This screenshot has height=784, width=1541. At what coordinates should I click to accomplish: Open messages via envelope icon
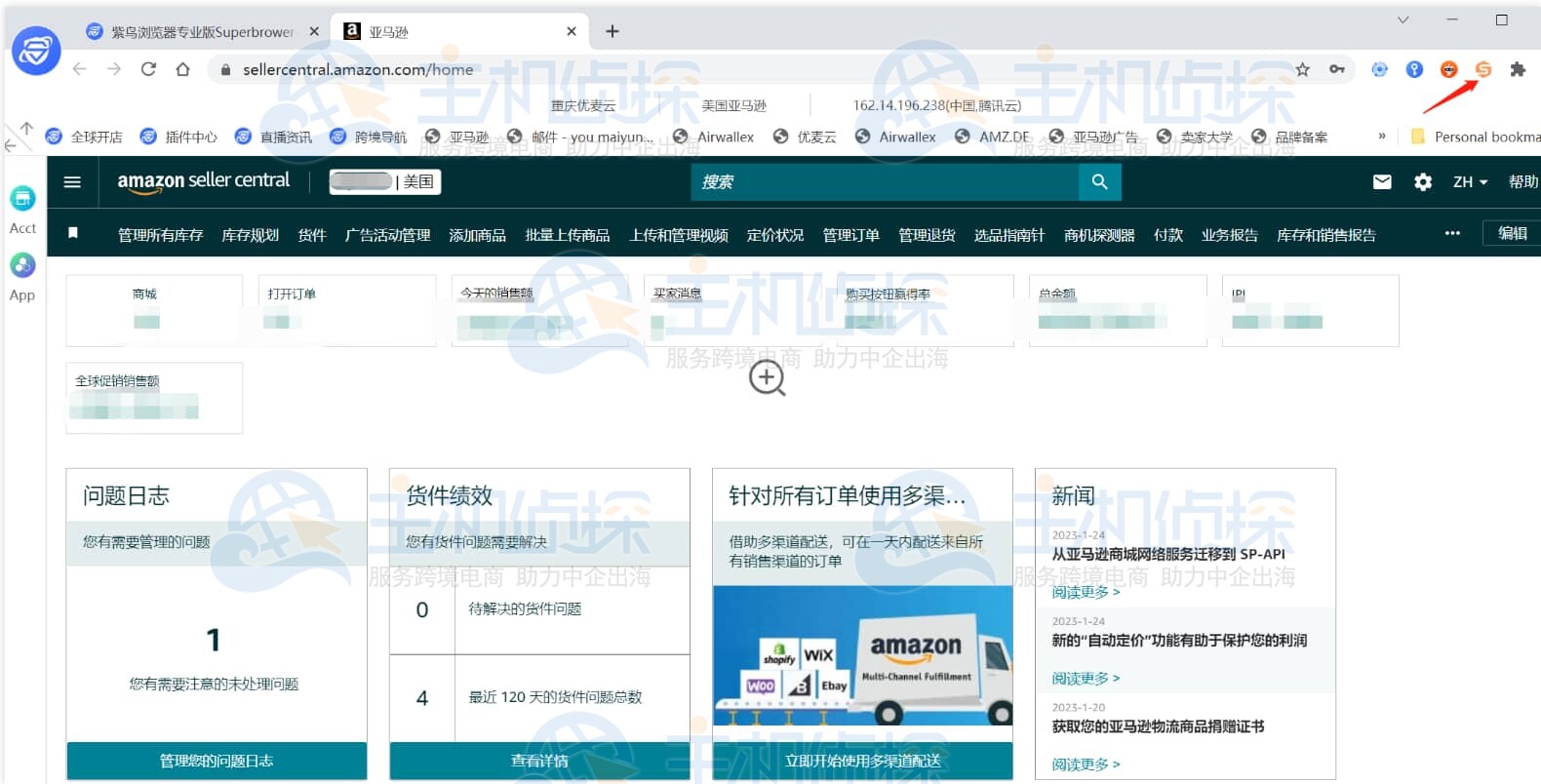coord(1382,181)
